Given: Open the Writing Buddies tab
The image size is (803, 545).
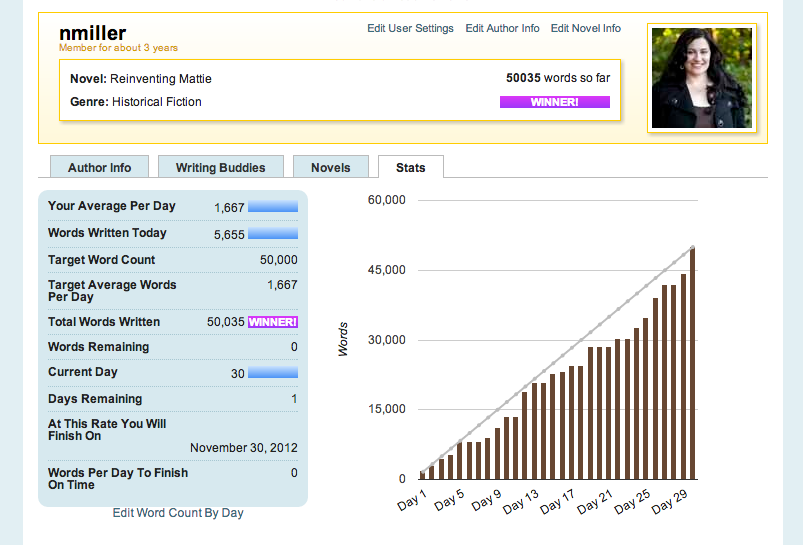Looking at the screenshot, I should pos(221,167).
